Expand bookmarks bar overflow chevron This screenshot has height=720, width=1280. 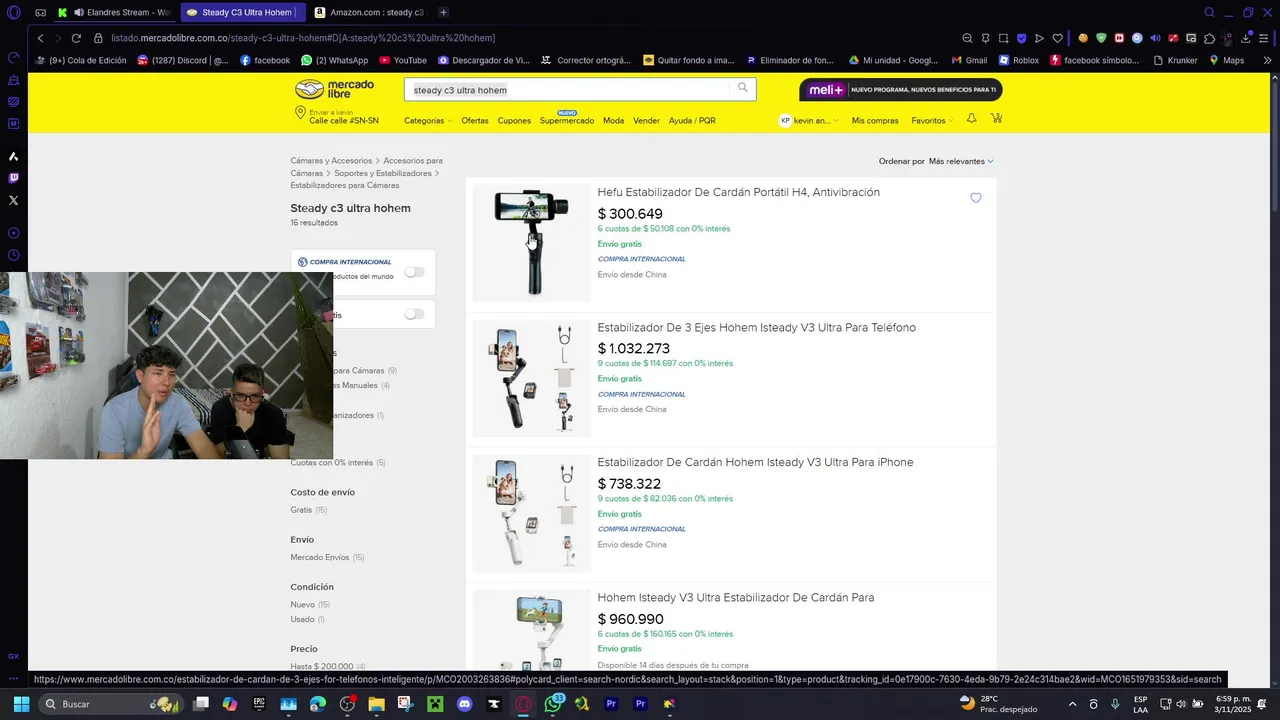click(x=1268, y=60)
